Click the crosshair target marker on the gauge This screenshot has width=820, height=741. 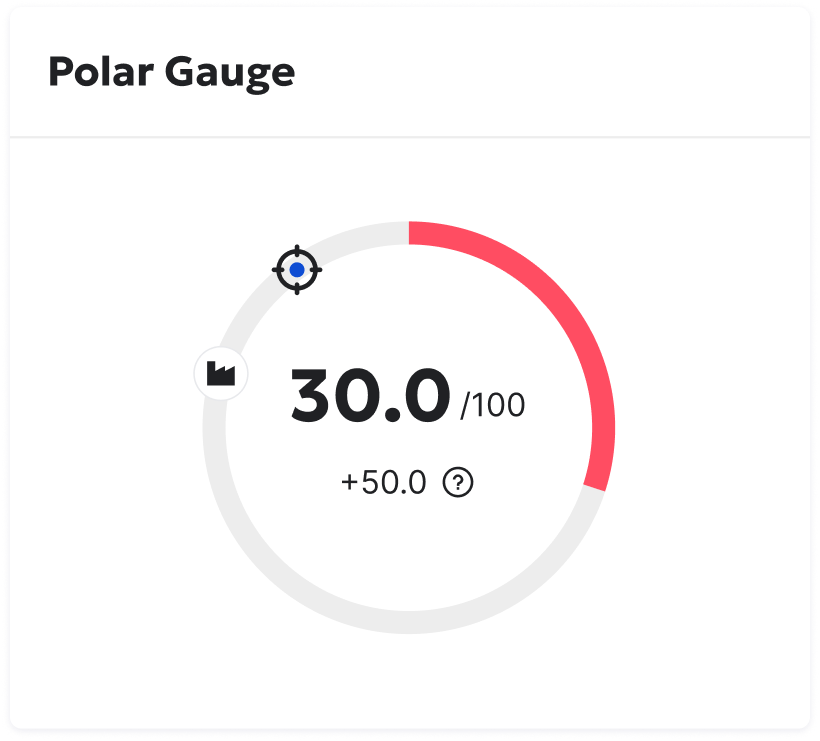(x=296, y=269)
